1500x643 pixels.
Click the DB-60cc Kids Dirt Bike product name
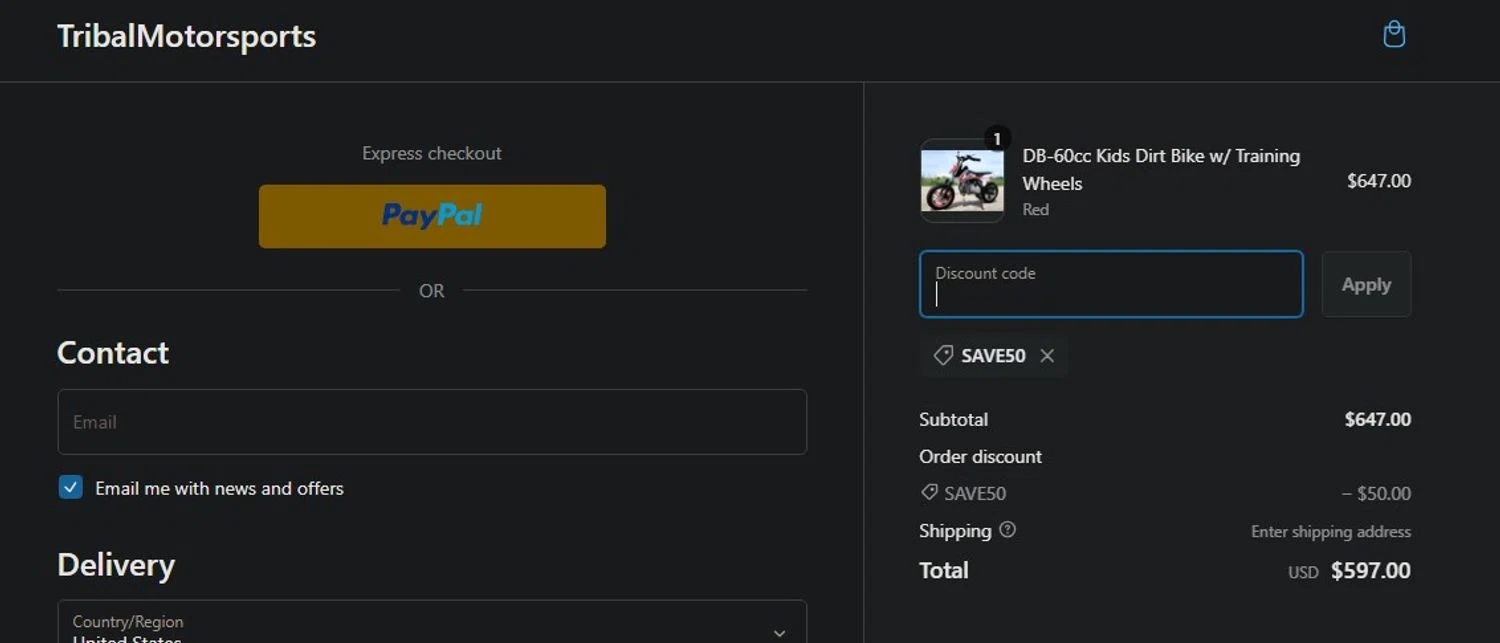click(1161, 169)
